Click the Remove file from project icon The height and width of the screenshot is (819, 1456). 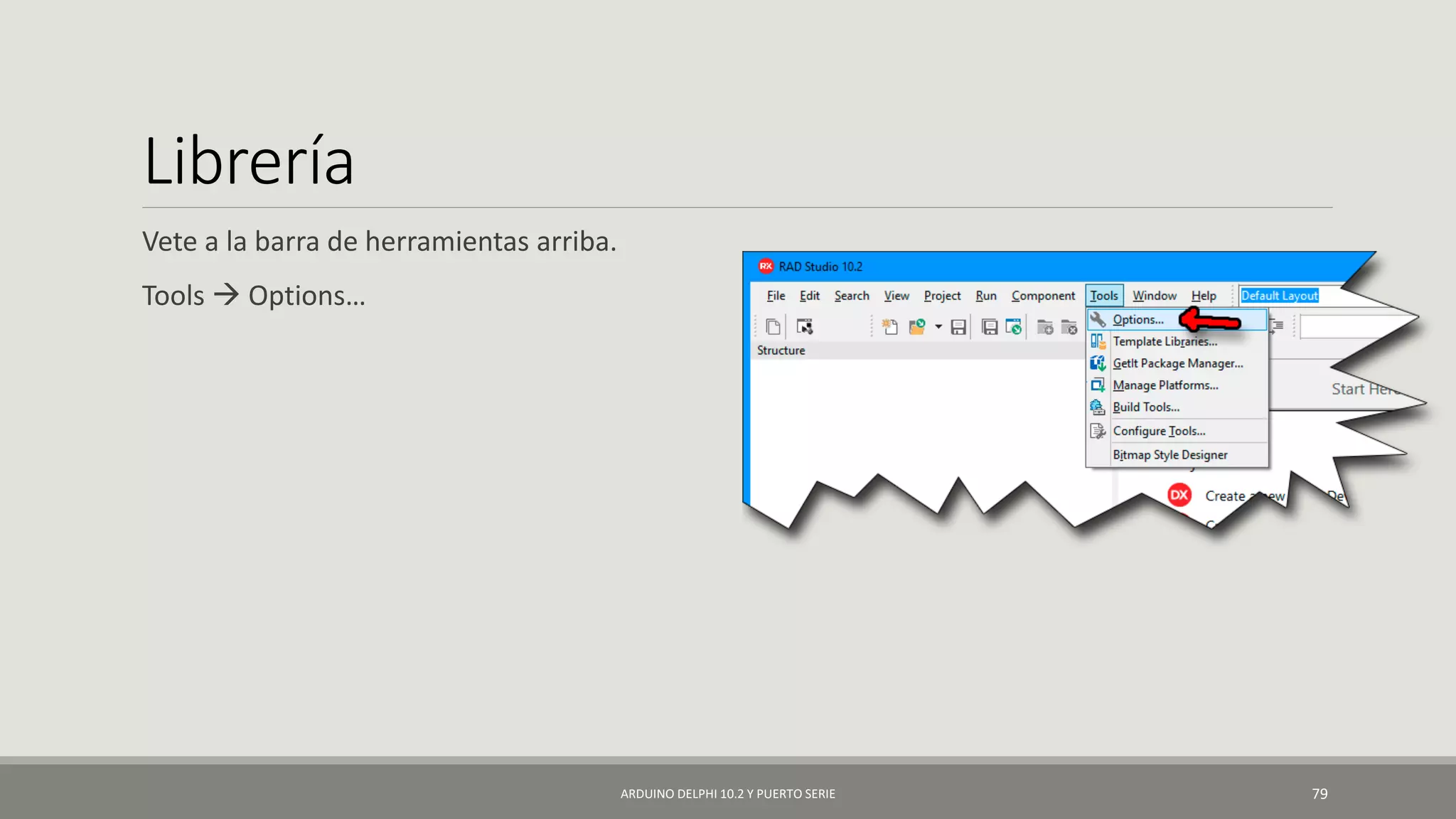[1069, 327]
